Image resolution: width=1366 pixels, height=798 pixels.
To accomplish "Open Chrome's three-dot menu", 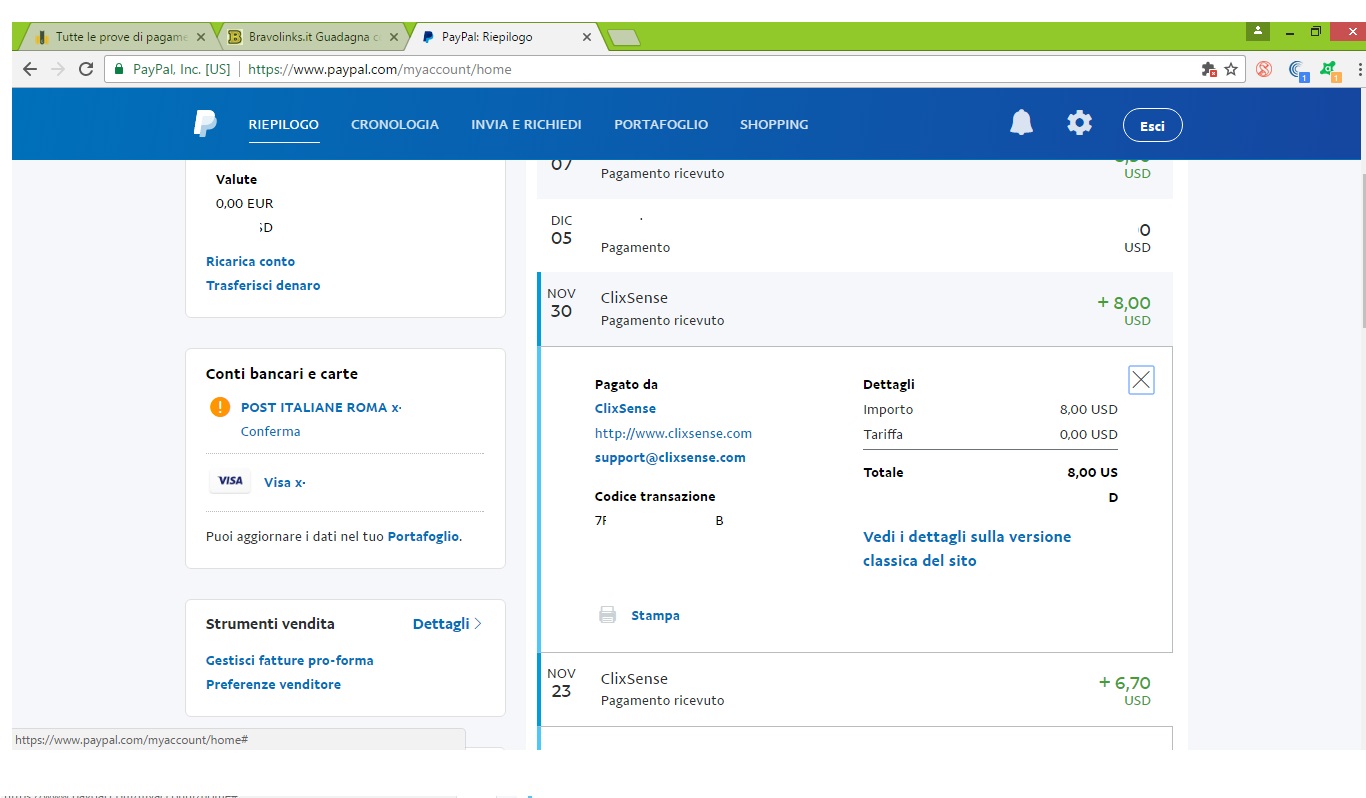I will (1360, 69).
